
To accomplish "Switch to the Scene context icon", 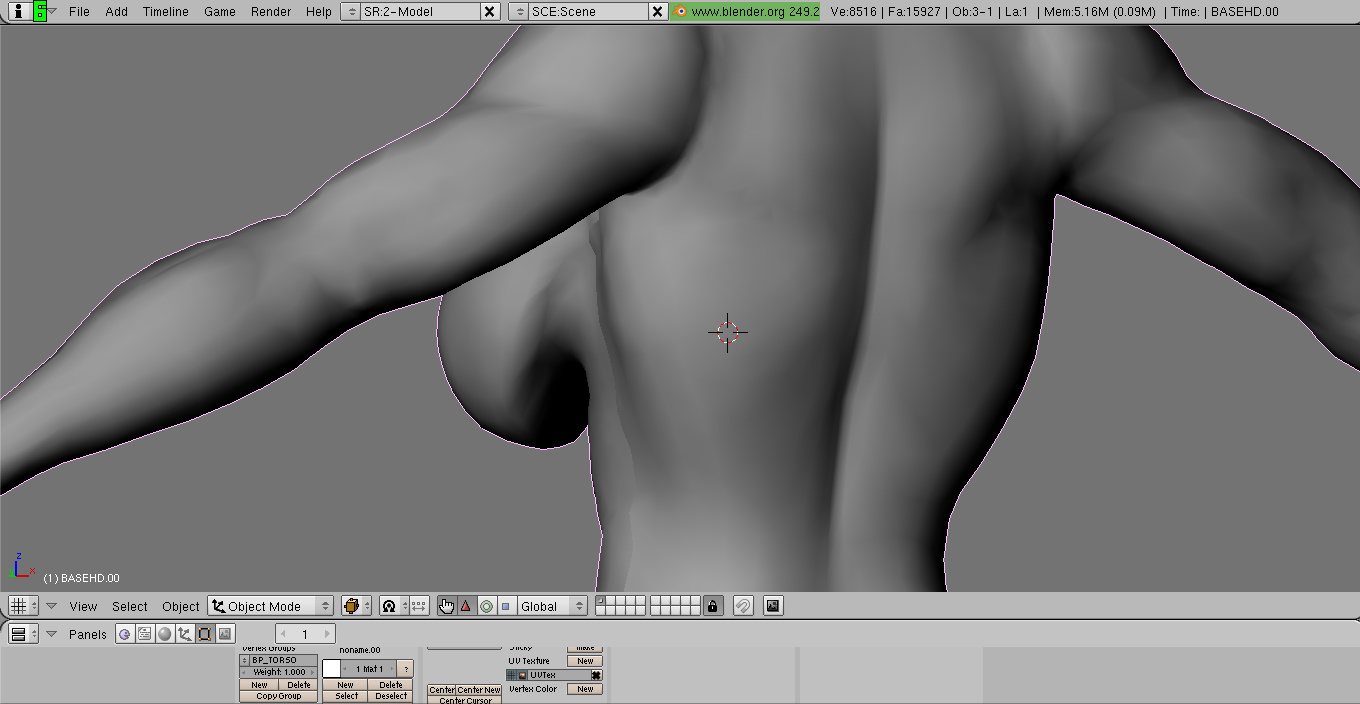I will (x=225, y=634).
